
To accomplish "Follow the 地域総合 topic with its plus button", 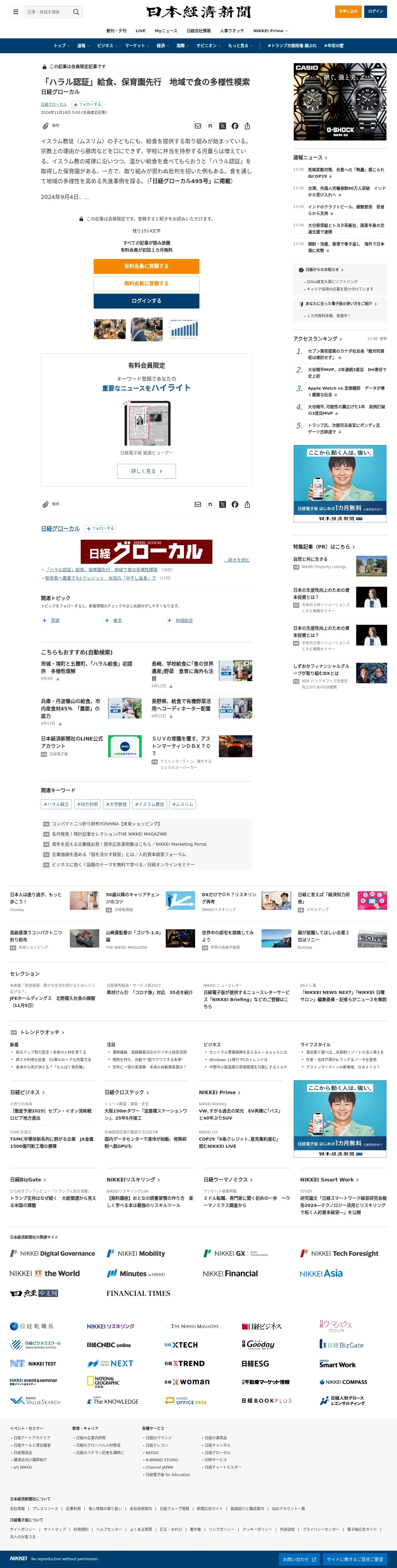I will (170, 620).
